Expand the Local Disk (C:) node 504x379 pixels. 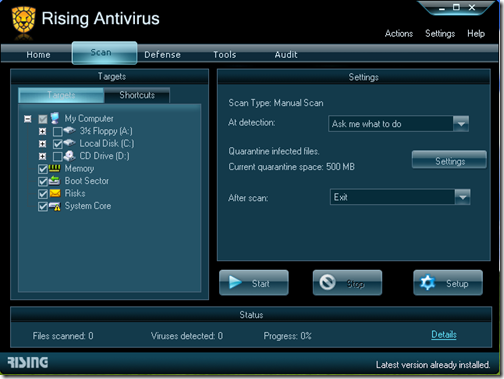43,144
